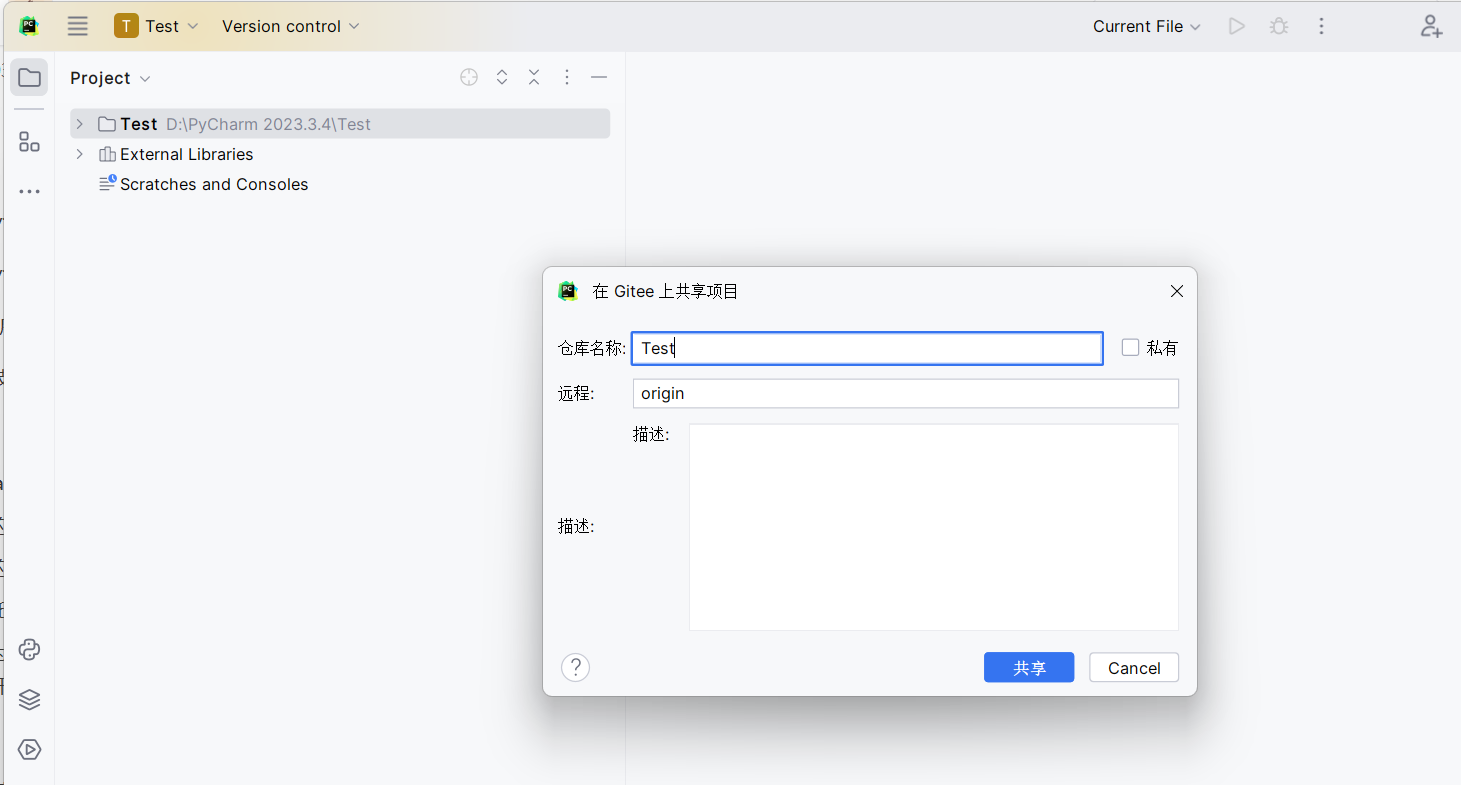The image size is (1461, 785).
Task: Close the Gitee share dialog
Action: tap(1177, 291)
